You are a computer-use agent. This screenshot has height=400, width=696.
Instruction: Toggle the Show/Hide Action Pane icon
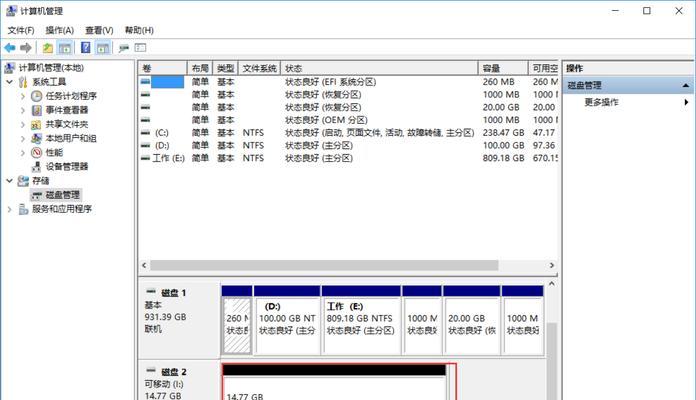103,48
